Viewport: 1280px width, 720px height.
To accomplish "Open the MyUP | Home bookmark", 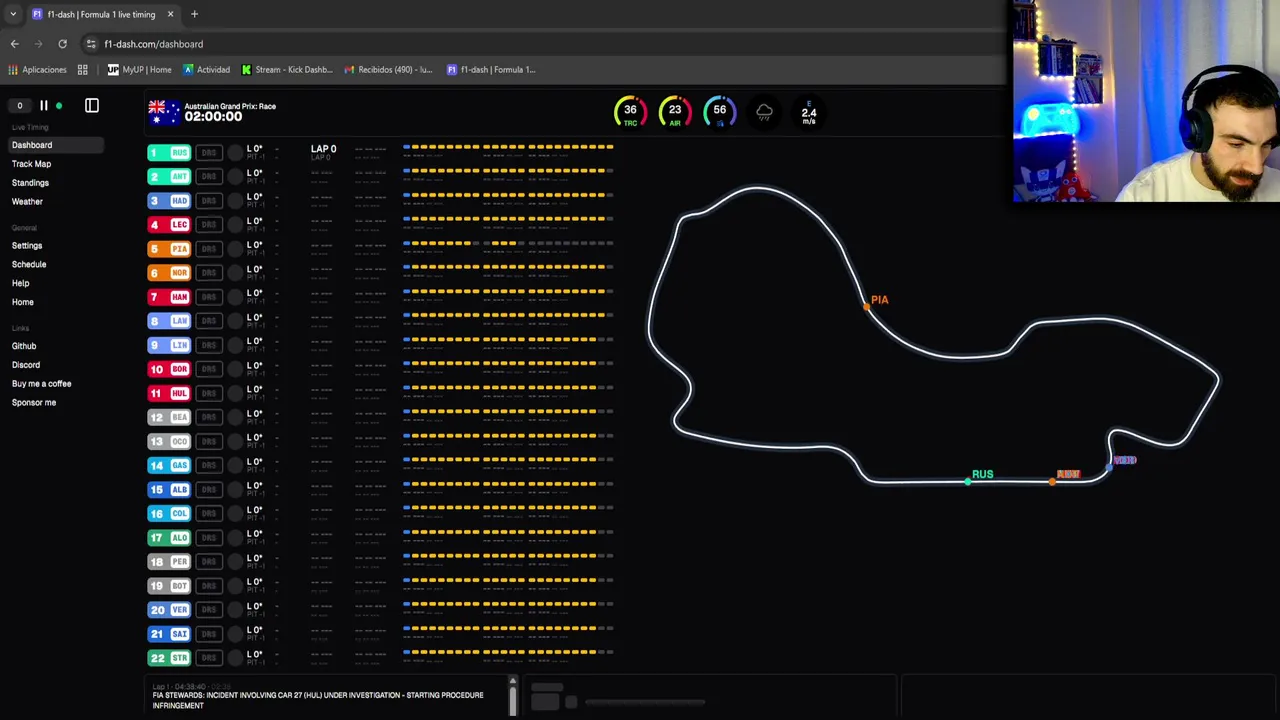I will point(140,70).
